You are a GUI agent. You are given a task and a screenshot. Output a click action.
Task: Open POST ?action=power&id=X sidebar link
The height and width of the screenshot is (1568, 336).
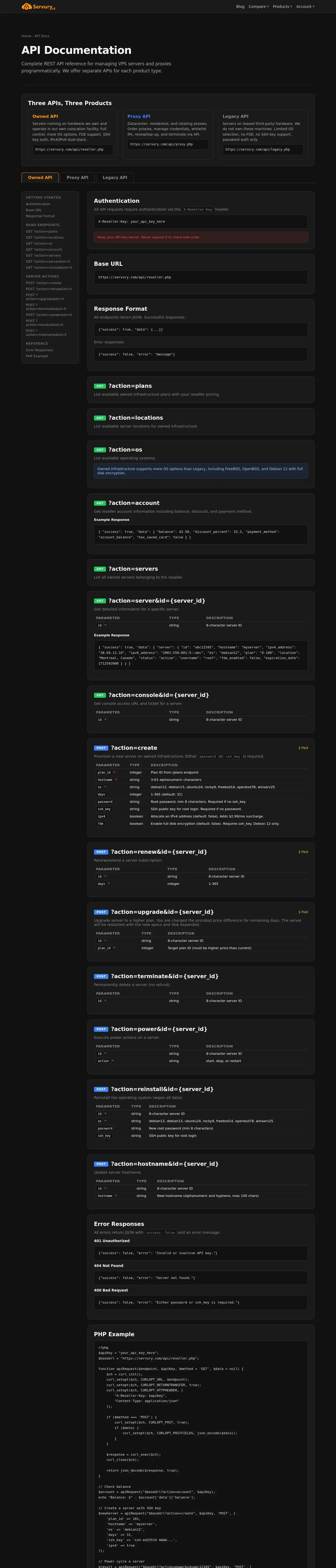49,315
